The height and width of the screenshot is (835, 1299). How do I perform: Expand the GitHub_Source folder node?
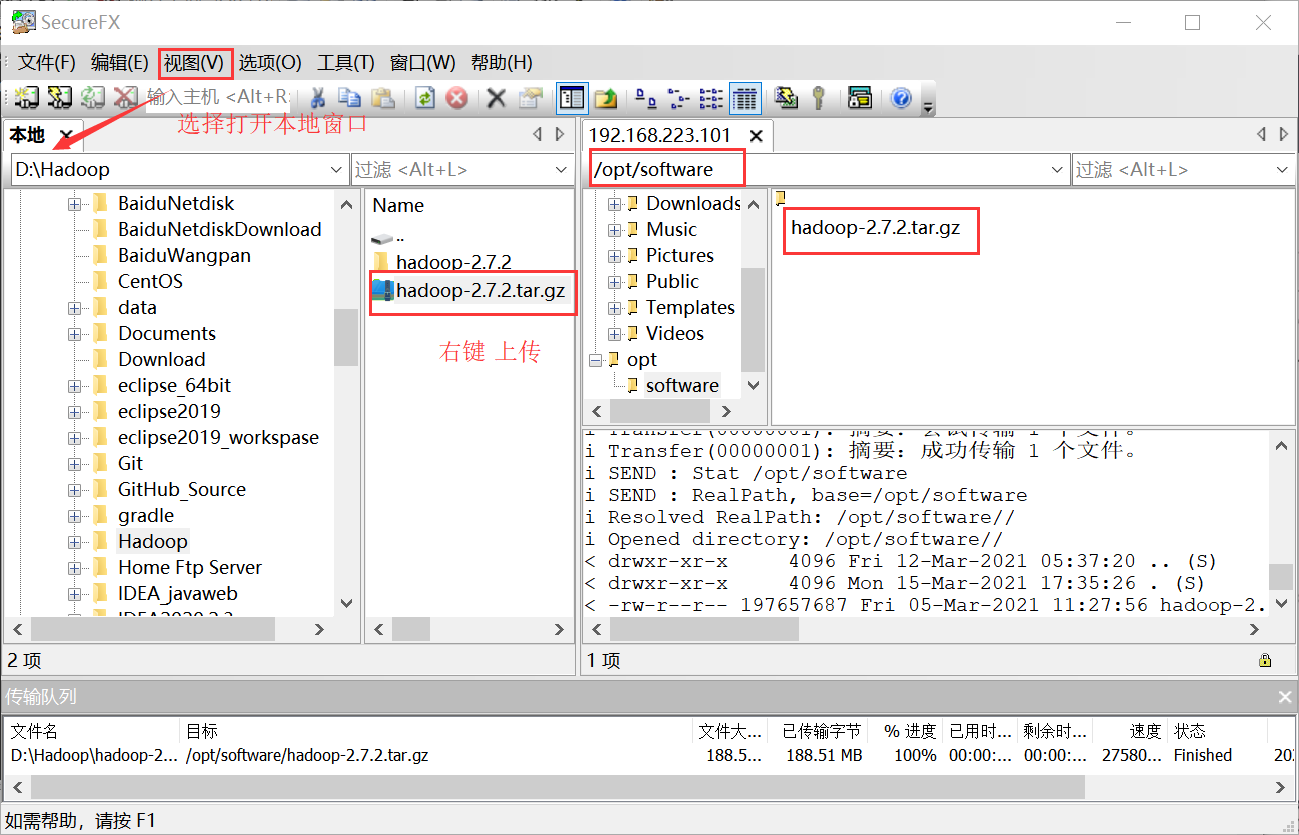tap(75, 489)
